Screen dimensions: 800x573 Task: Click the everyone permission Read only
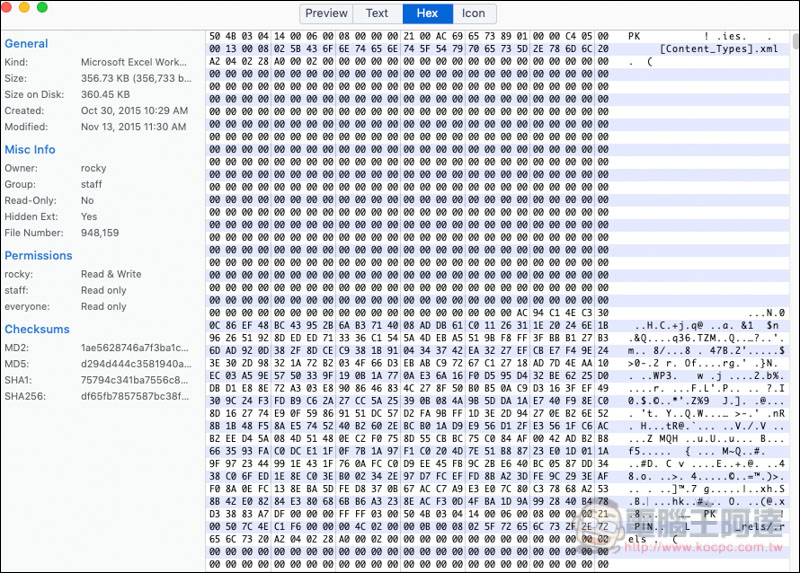103,307
